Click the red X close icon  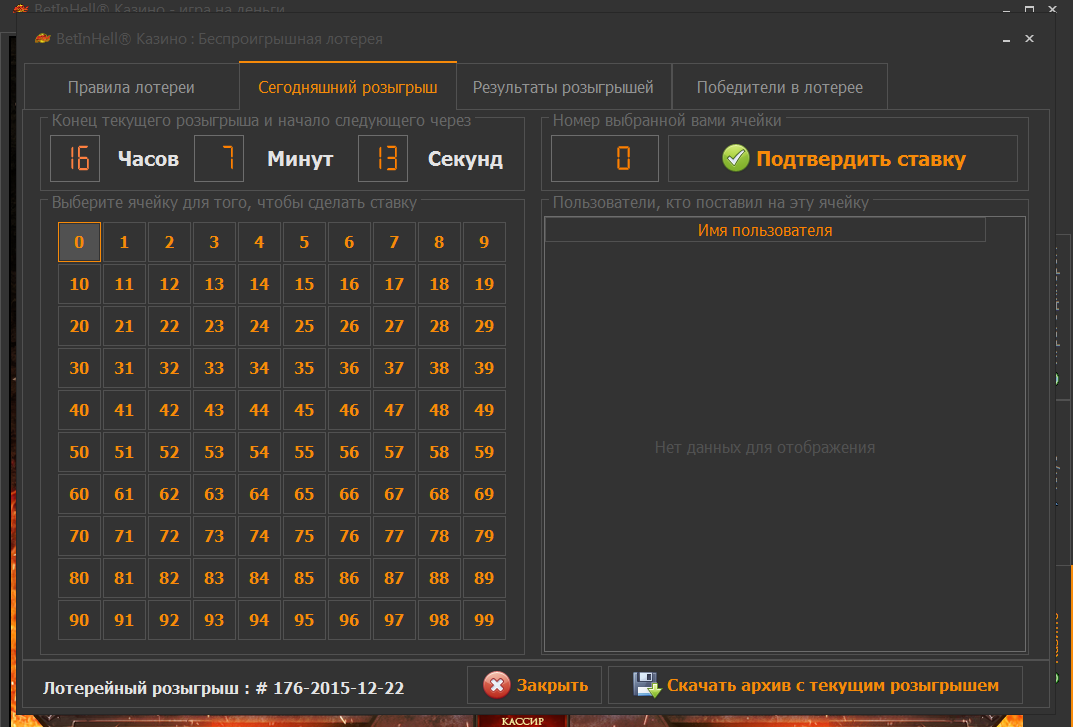[497, 685]
